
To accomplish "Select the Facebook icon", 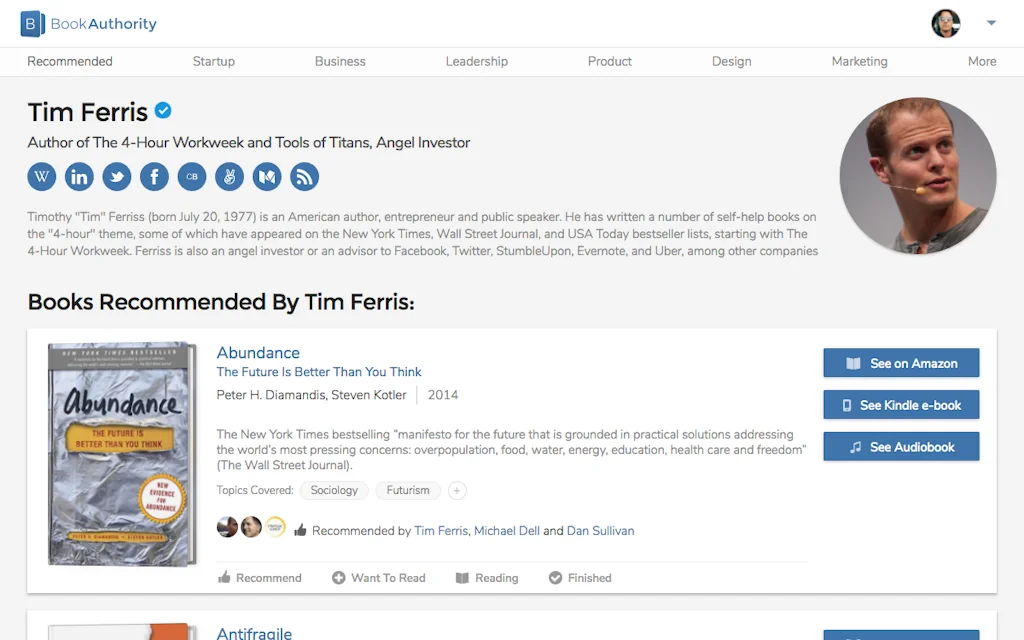I will tap(154, 177).
